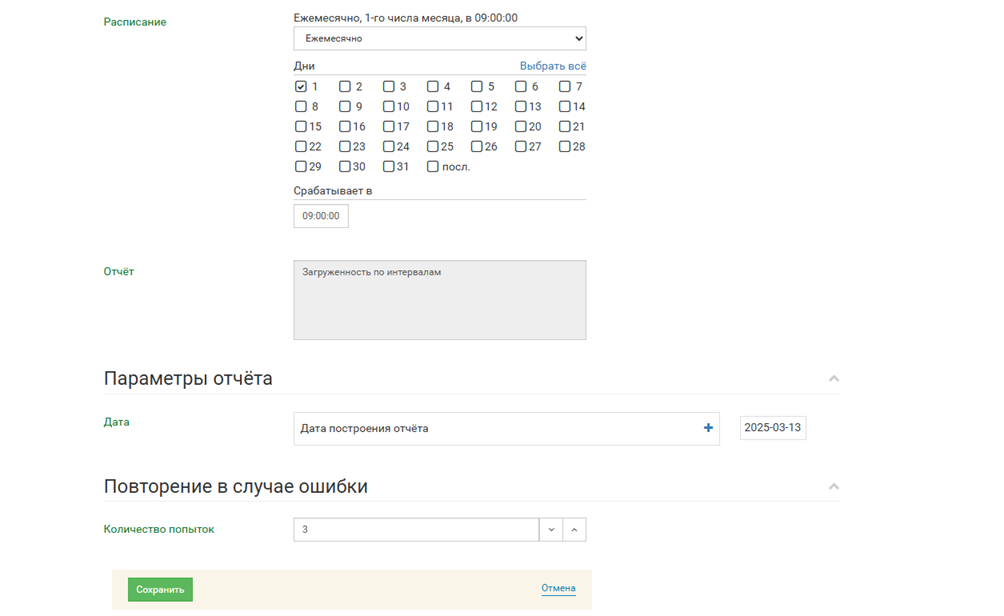Enable the посл. (last day) checkbox

(x=433, y=167)
